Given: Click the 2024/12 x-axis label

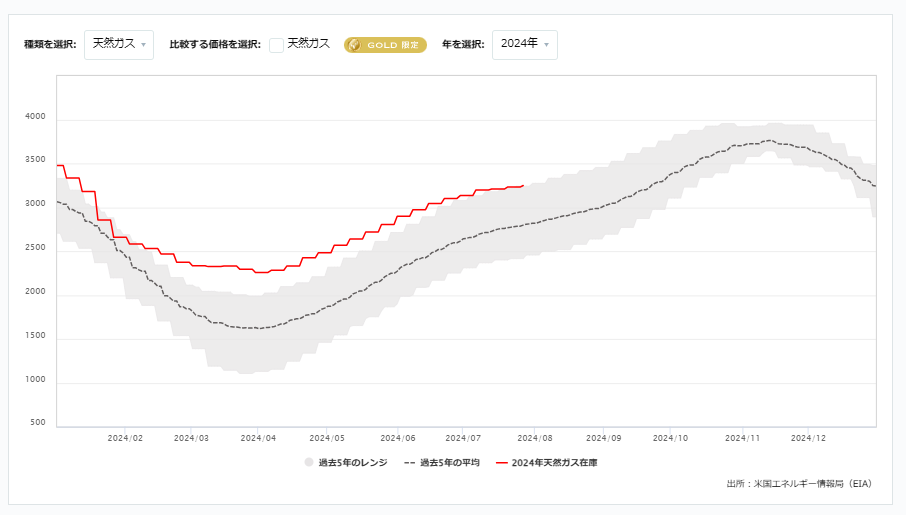Looking at the screenshot, I should click(x=808, y=438).
